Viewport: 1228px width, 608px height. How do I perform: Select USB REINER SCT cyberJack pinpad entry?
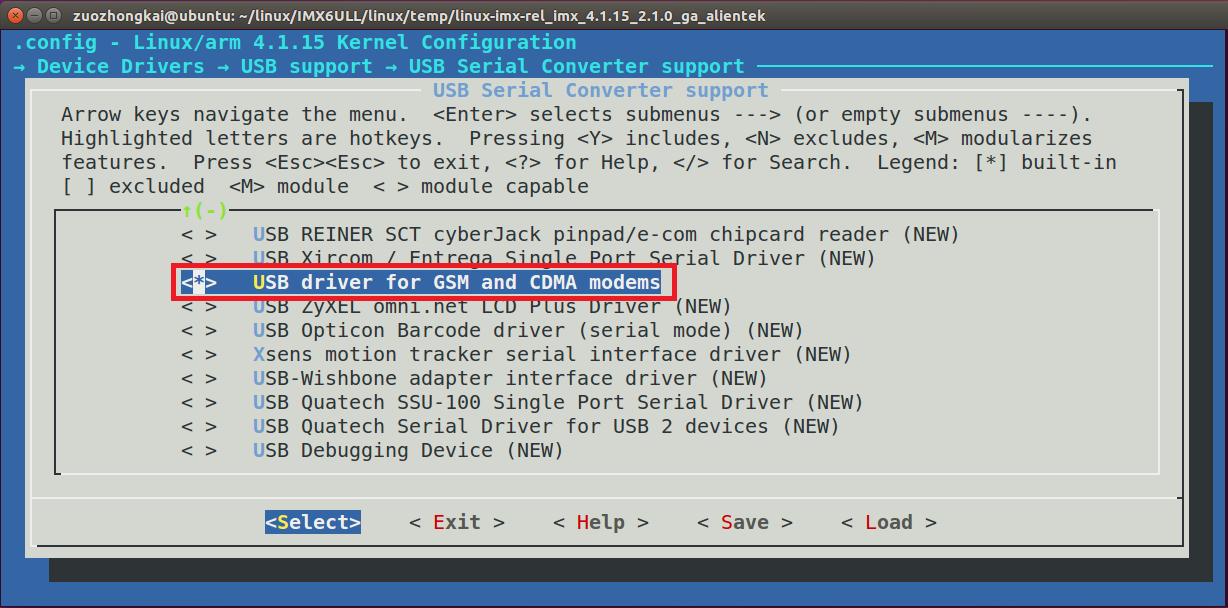click(x=606, y=234)
